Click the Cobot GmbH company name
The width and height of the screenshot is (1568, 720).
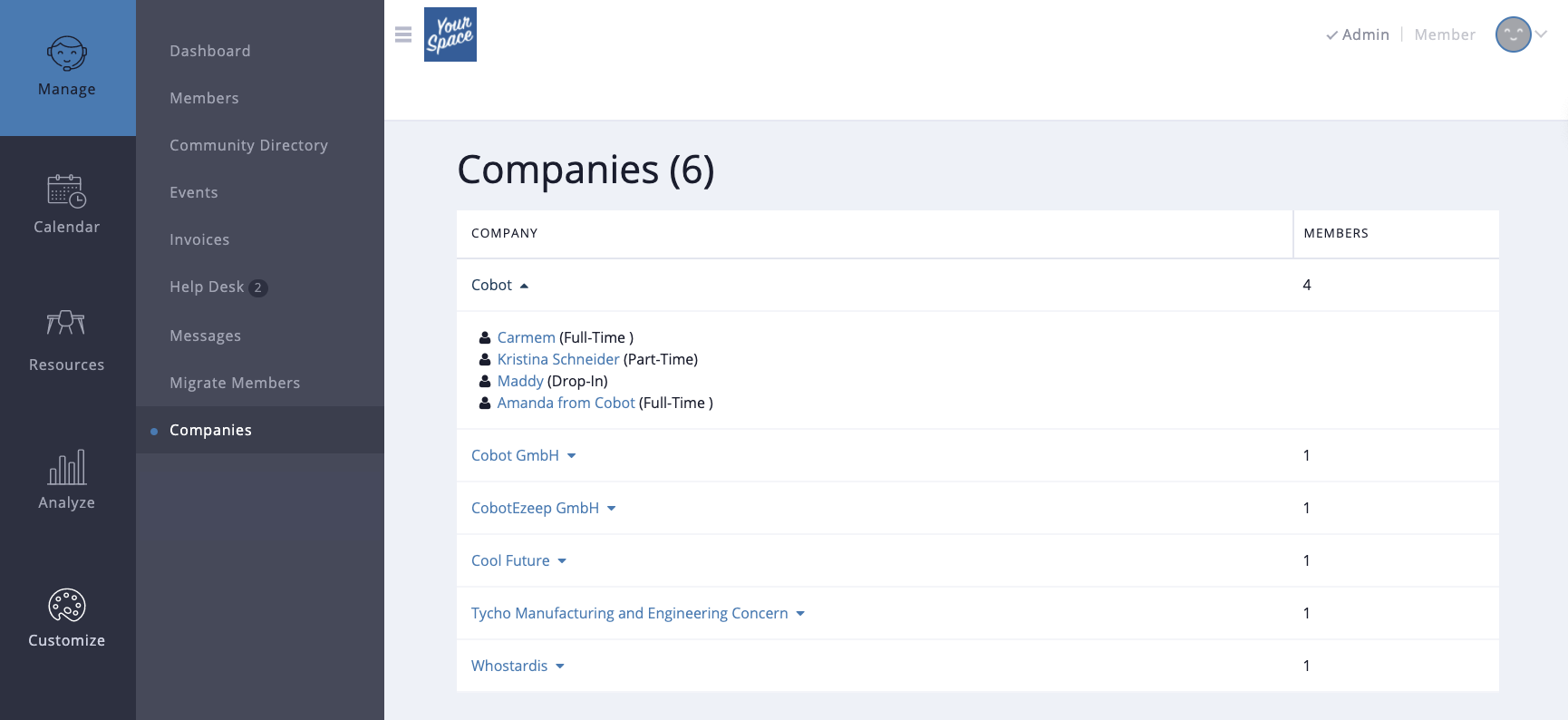pyautogui.click(x=515, y=455)
